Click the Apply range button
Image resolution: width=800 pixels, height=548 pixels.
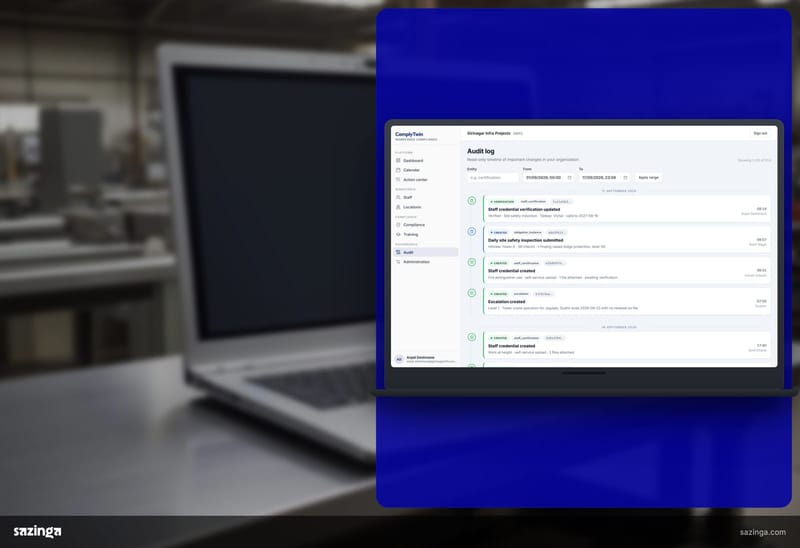(648, 178)
